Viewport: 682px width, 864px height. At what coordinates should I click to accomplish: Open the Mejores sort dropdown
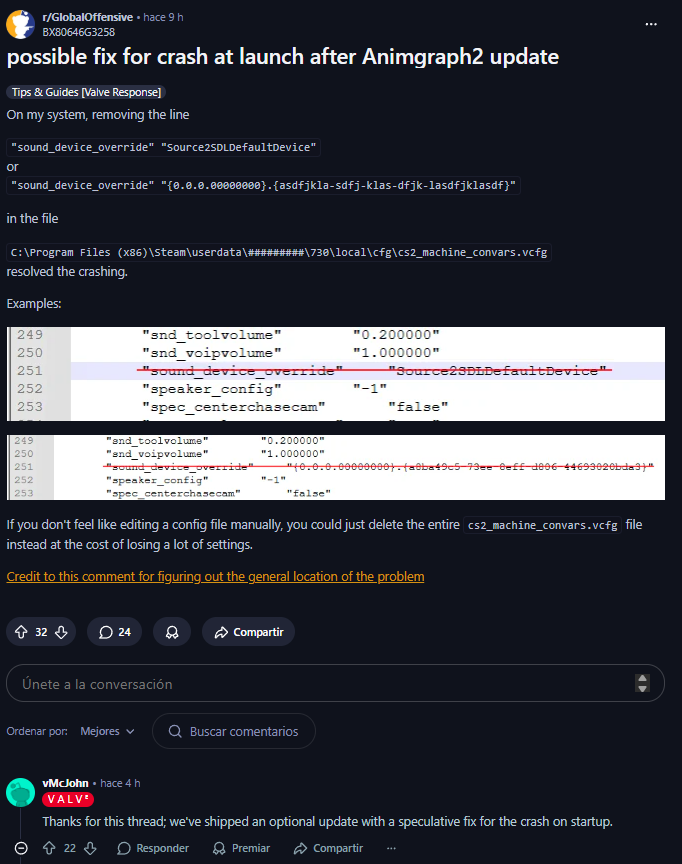tap(107, 731)
